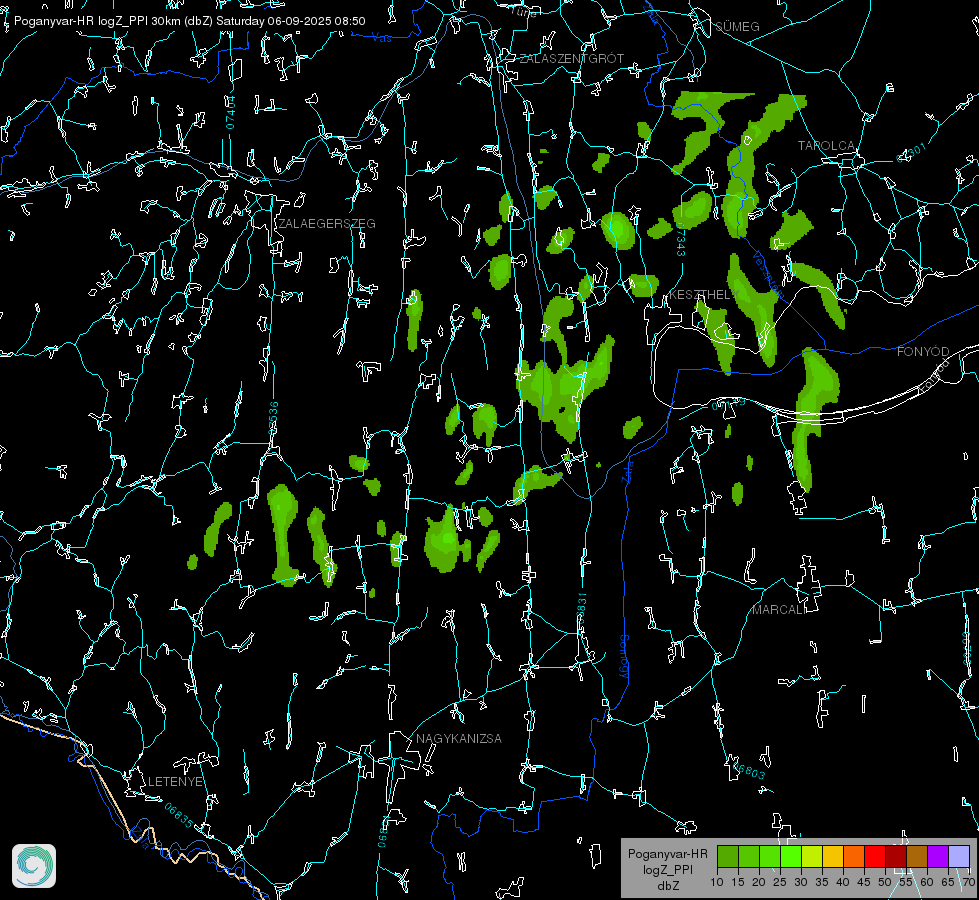This screenshot has height=900, width=979.
Task: Click the Poganyvar-HR logZ_PPI title text
Action: click(x=190, y=21)
